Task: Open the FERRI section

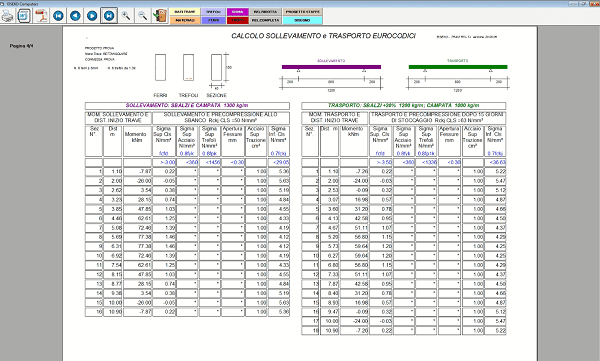Action: (213, 20)
